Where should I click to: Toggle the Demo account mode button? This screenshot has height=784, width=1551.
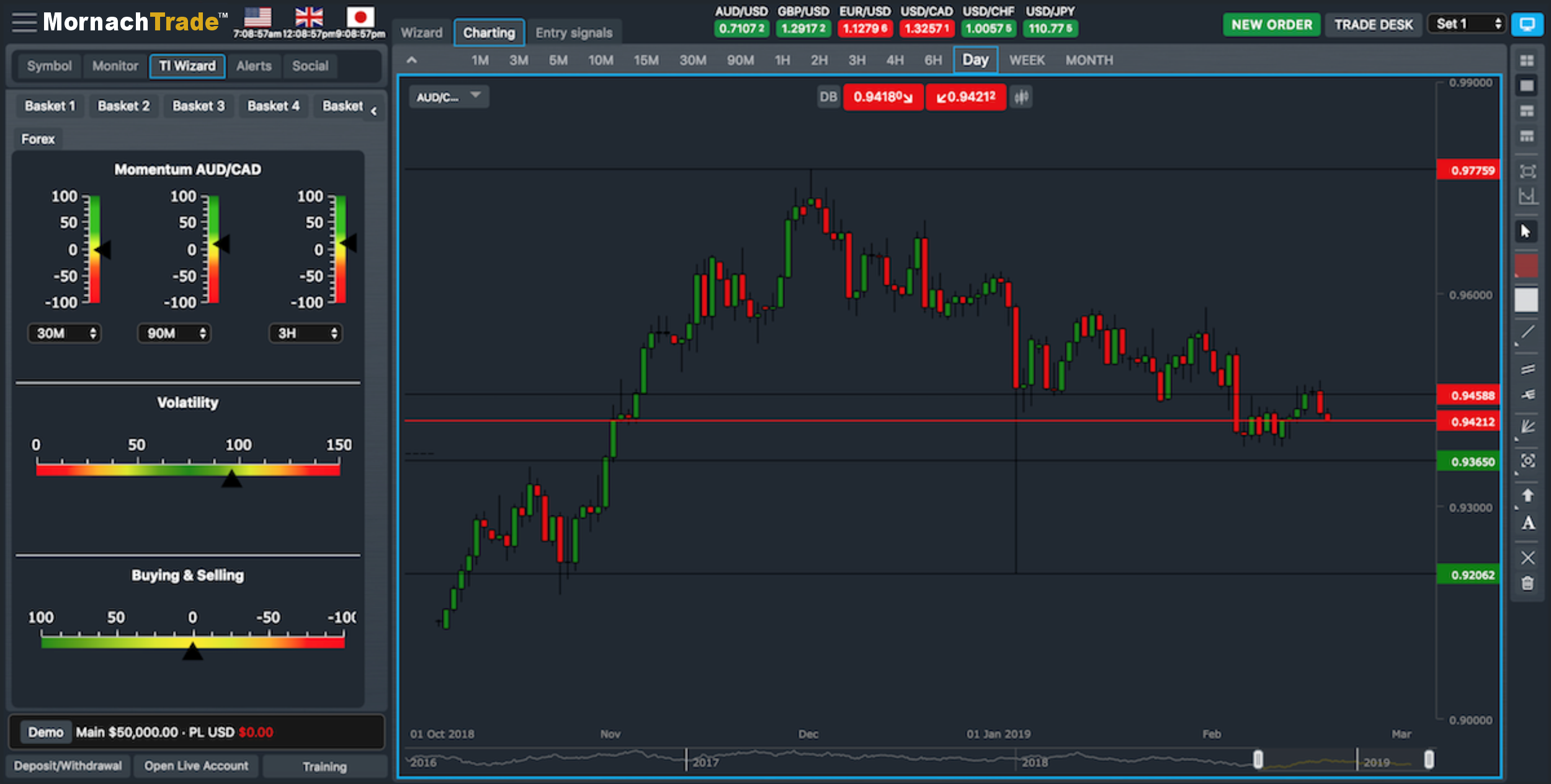click(45, 733)
